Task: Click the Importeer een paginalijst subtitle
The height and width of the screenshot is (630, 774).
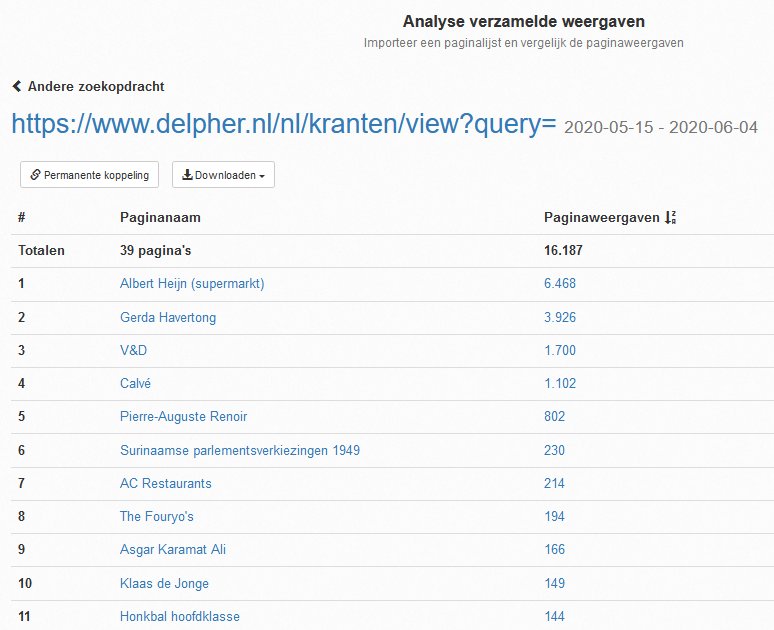Action: [x=524, y=43]
